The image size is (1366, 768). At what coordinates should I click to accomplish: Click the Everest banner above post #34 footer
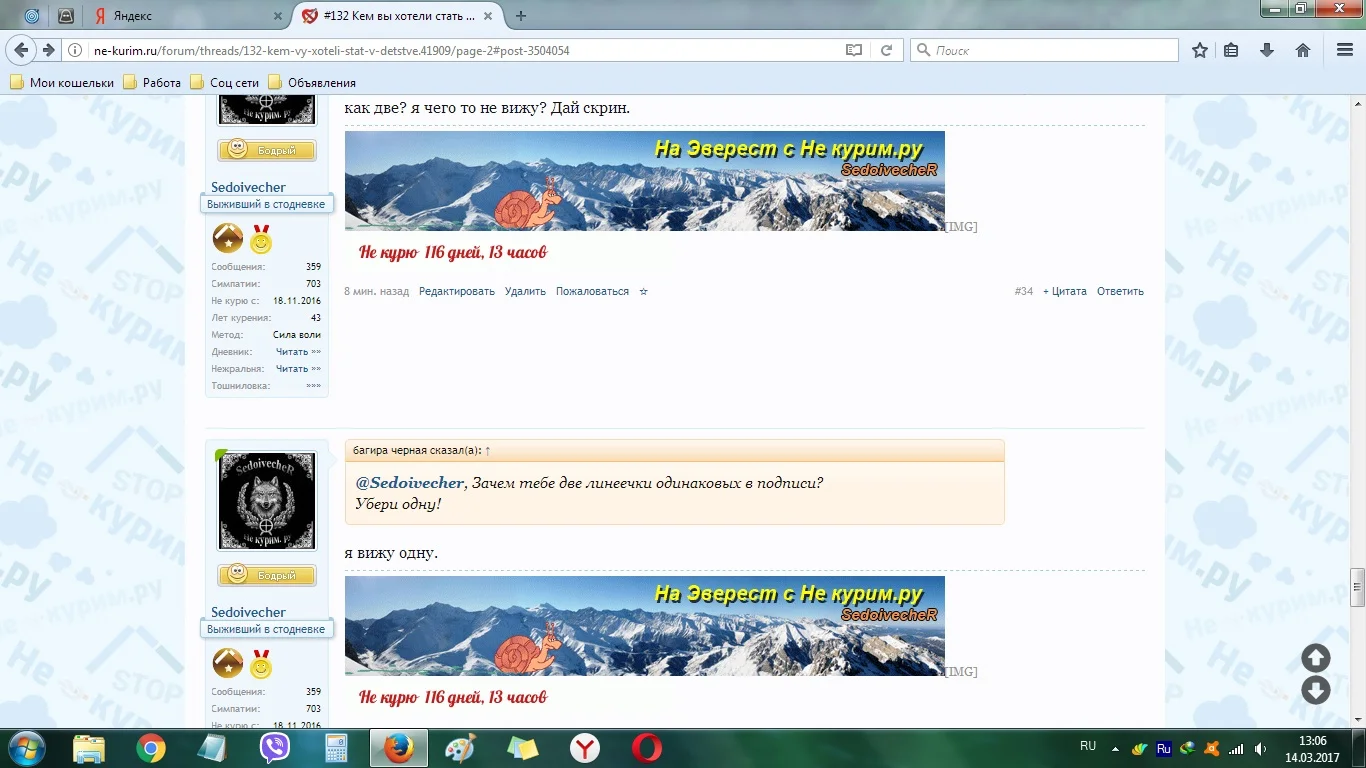[x=645, y=181]
